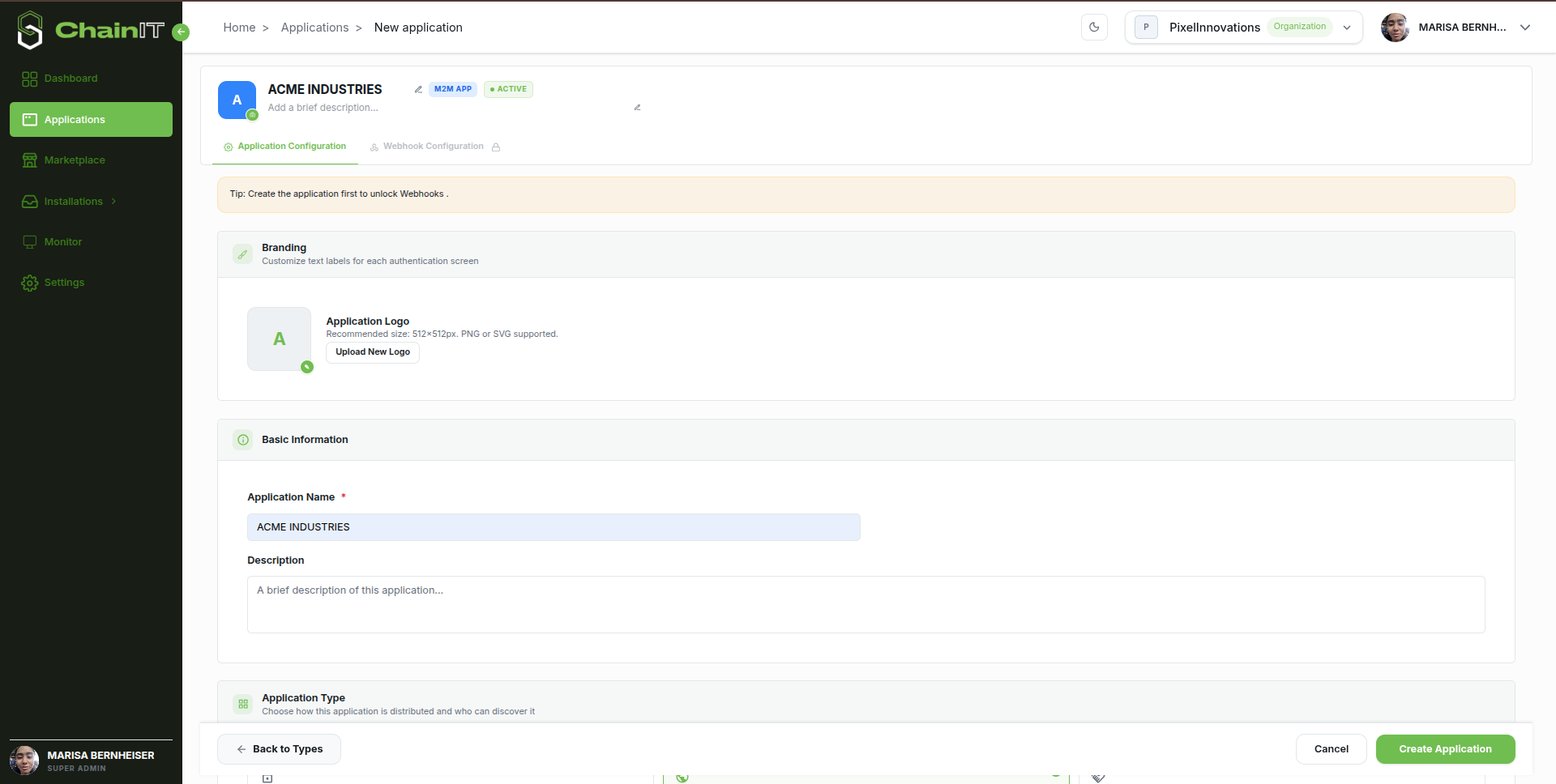Select the locked Webhook Configuration tab
This screenshot has width=1556, height=784.
[434, 147]
